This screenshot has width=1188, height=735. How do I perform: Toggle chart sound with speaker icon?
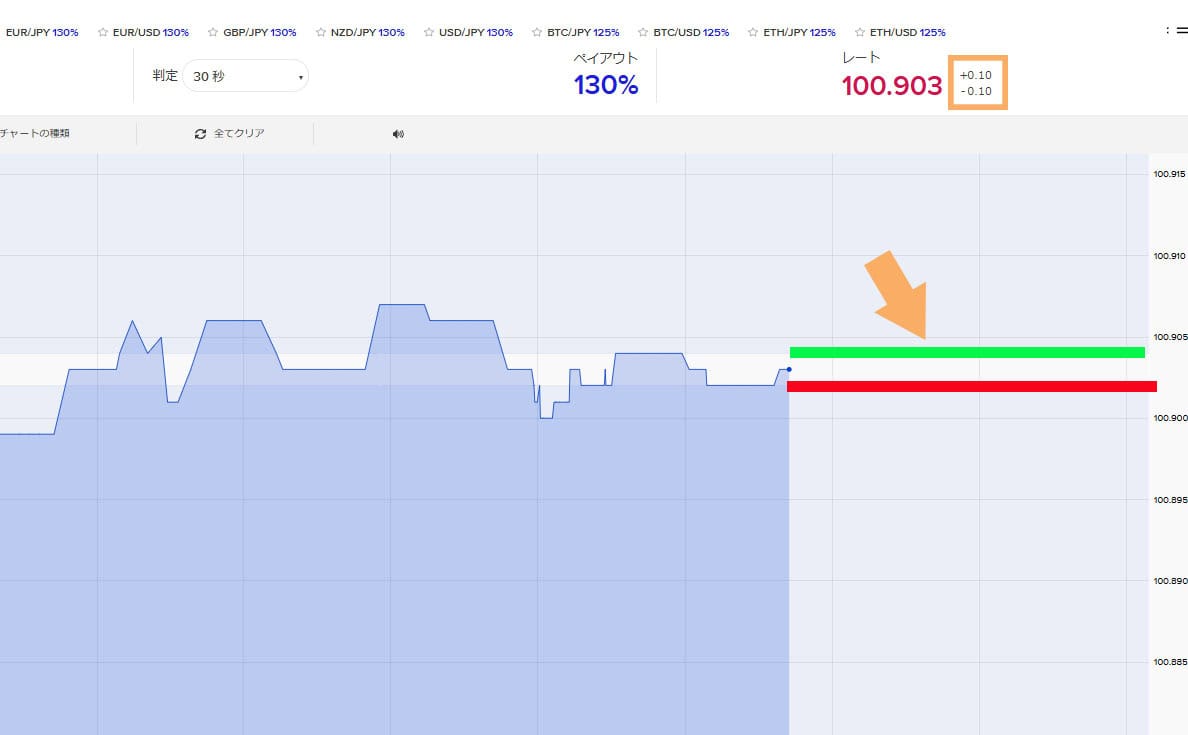coord(398,134)
